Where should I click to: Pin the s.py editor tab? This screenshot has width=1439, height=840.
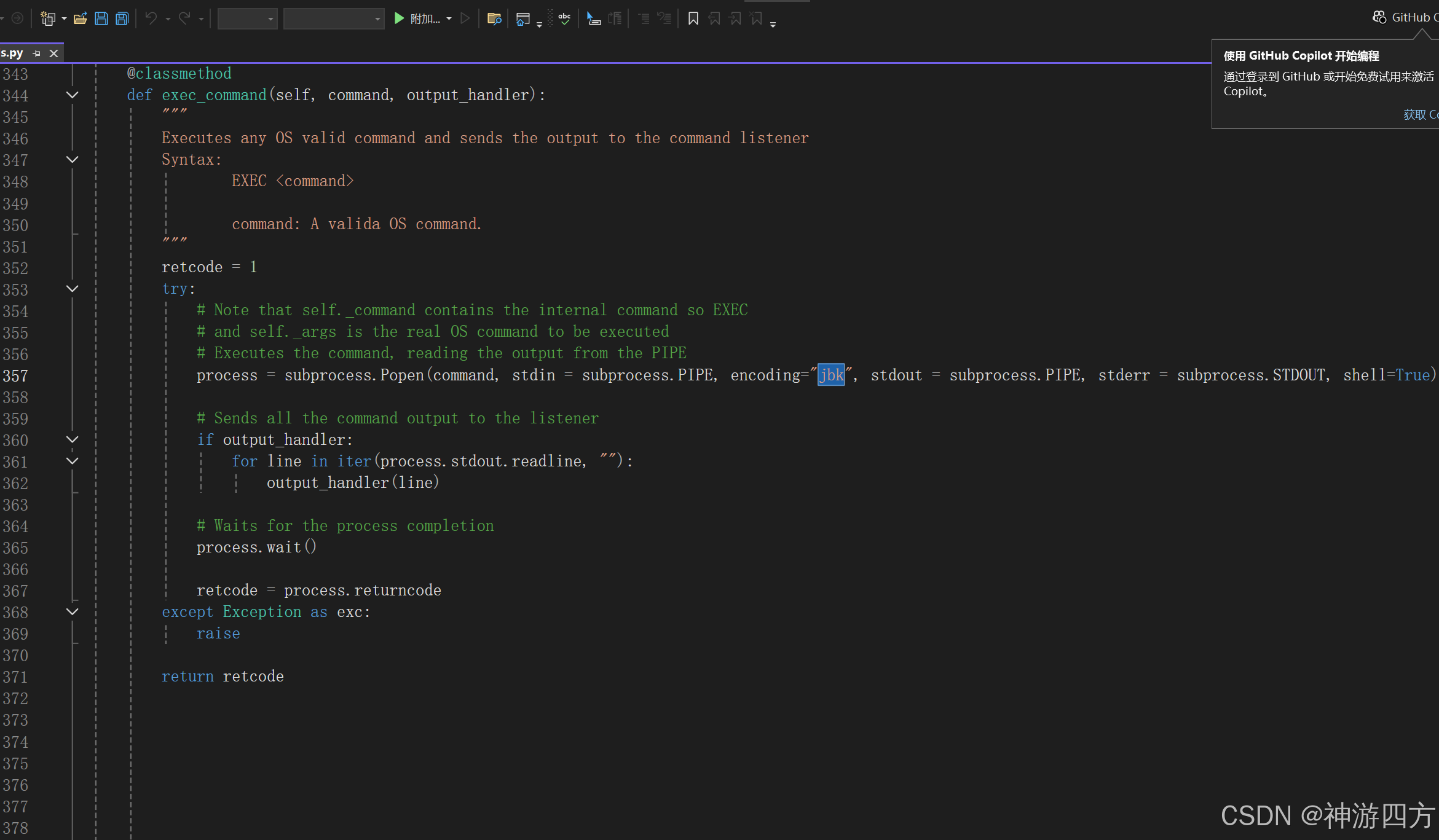(x=37, y=53)
